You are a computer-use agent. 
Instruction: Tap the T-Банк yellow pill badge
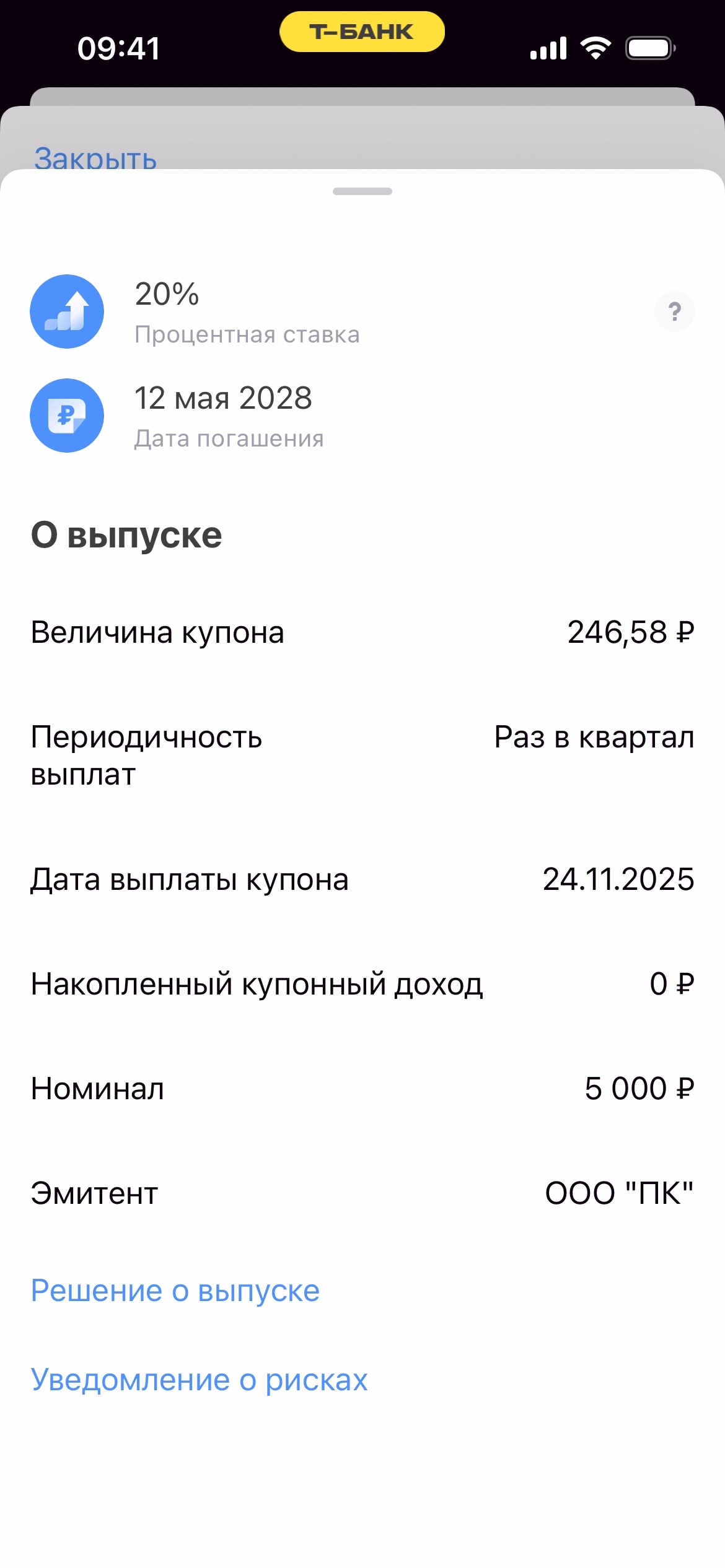(362, 32)
